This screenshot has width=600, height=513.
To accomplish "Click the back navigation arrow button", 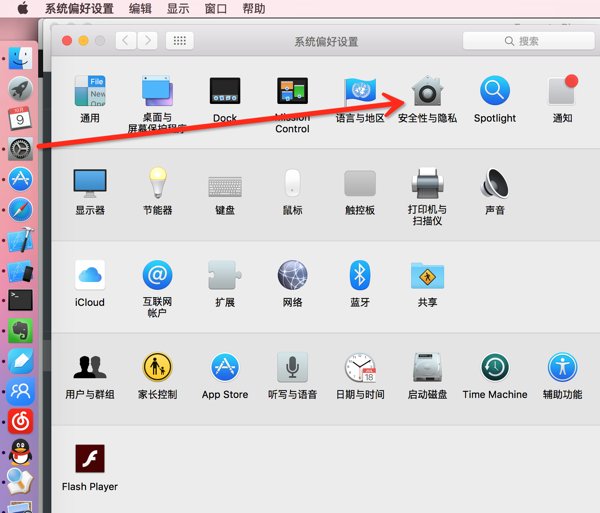I will tap(126, 41).
